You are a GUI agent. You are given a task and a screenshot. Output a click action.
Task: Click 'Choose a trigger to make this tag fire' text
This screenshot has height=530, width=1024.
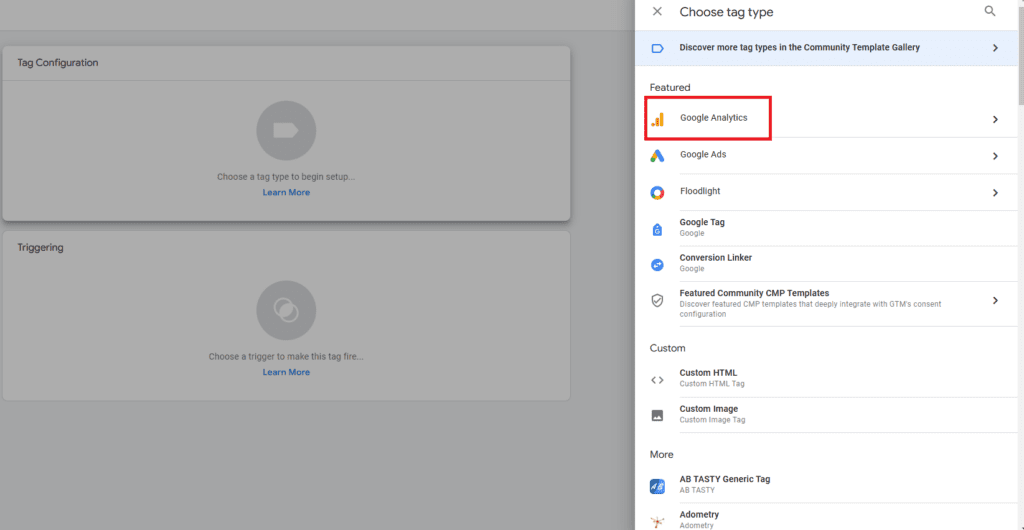(x=286, y=357)
